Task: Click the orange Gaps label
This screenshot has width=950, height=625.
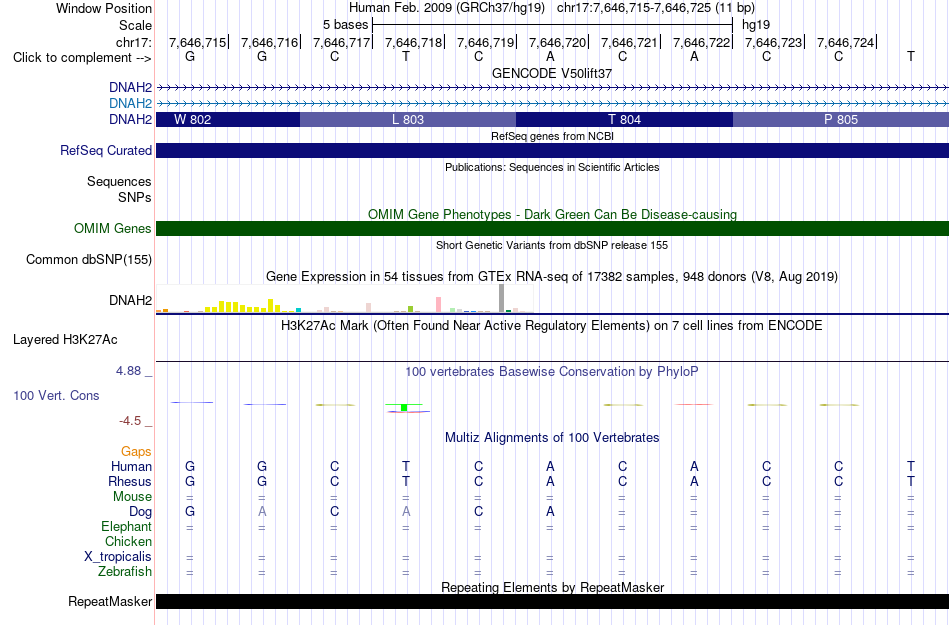Action: tap(136, 451)
